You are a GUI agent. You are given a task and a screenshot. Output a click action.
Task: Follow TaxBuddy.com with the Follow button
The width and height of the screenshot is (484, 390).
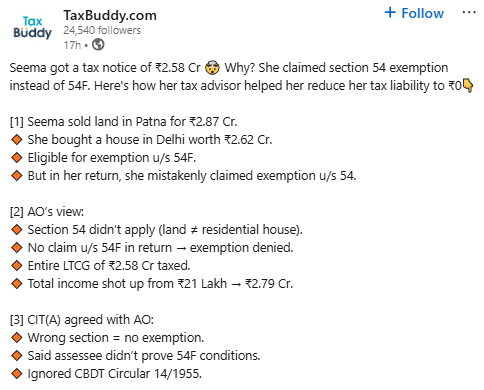click(x=414, y=13)
